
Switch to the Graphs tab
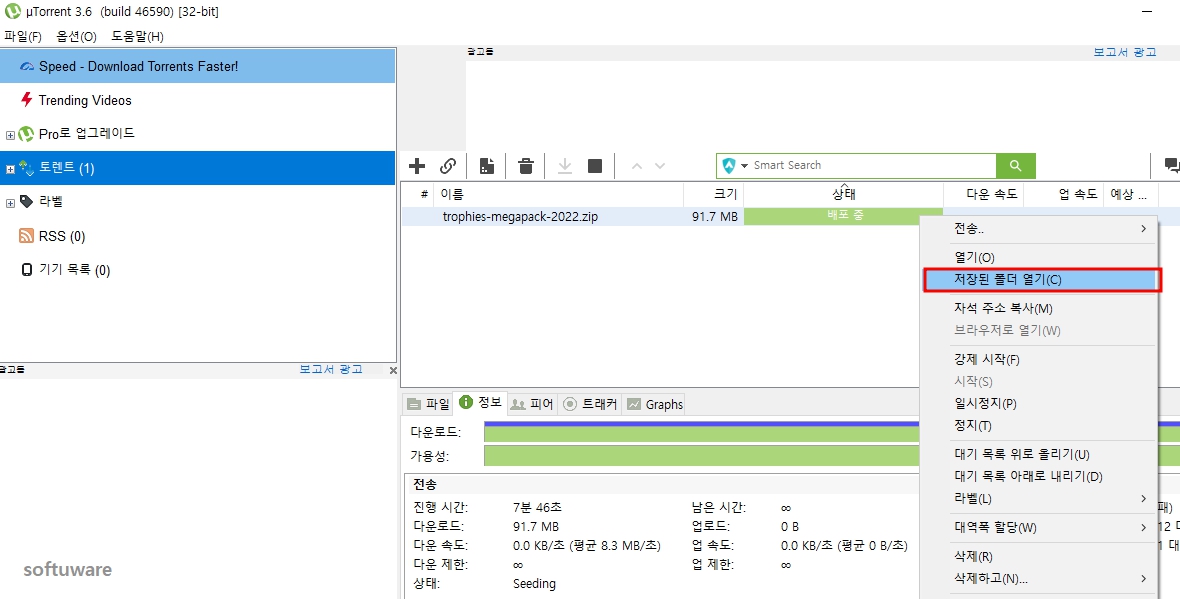point(655,404)
